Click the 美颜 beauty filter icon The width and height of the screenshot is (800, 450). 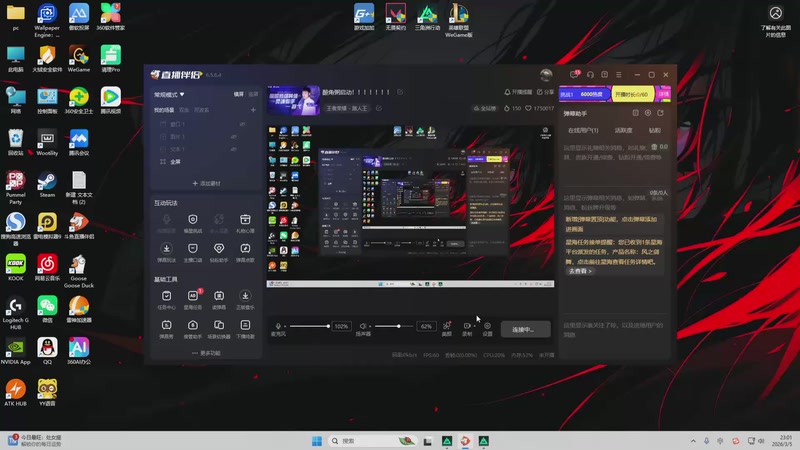447,326
